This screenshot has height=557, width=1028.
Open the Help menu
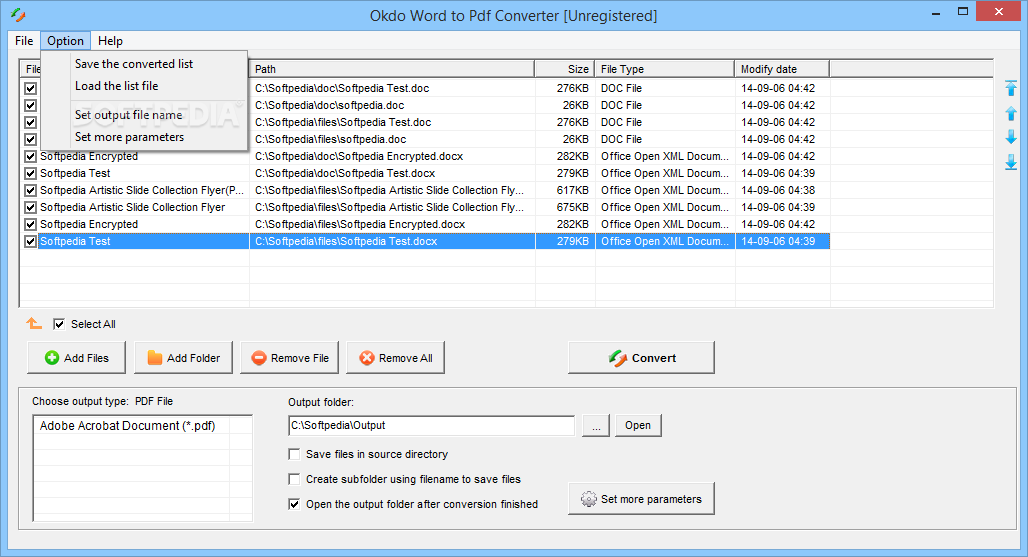[110, 41]
